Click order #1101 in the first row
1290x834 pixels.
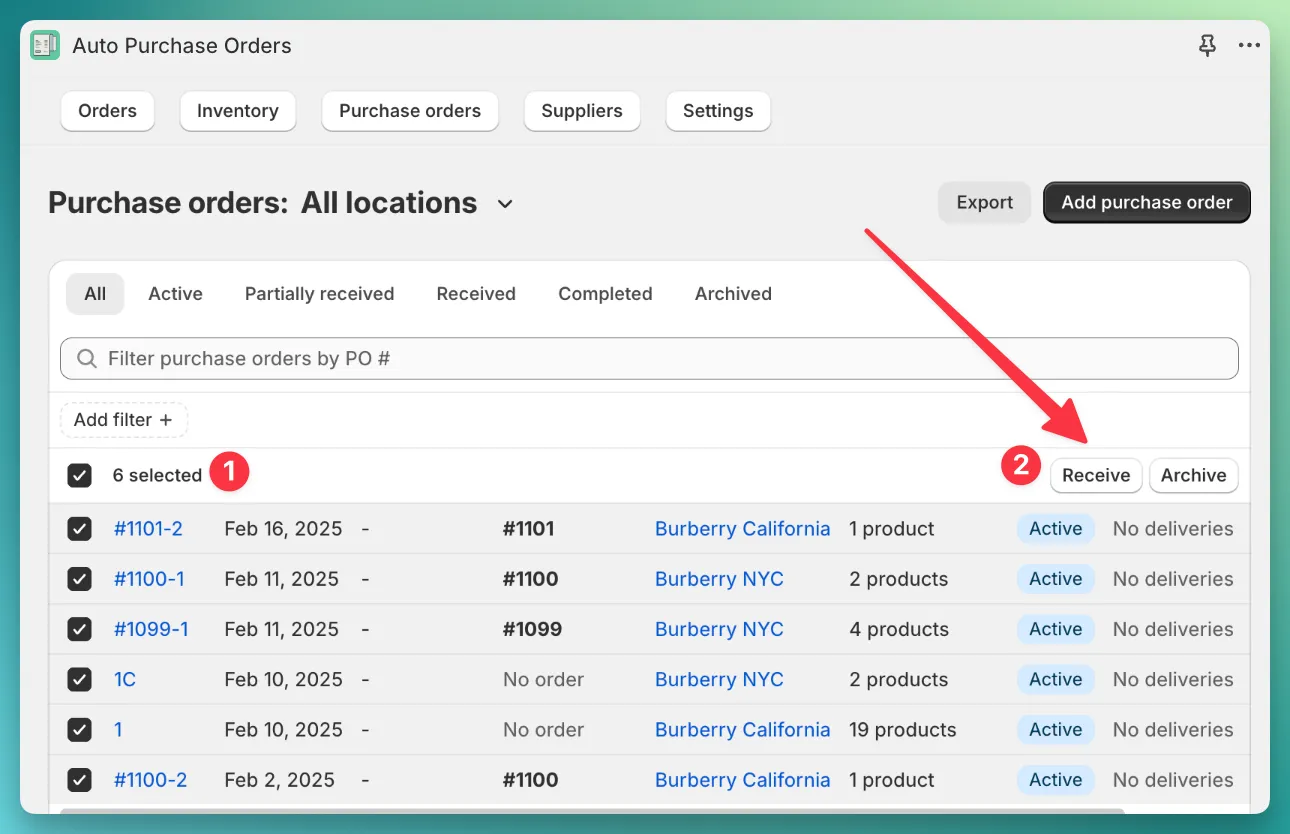530,529
